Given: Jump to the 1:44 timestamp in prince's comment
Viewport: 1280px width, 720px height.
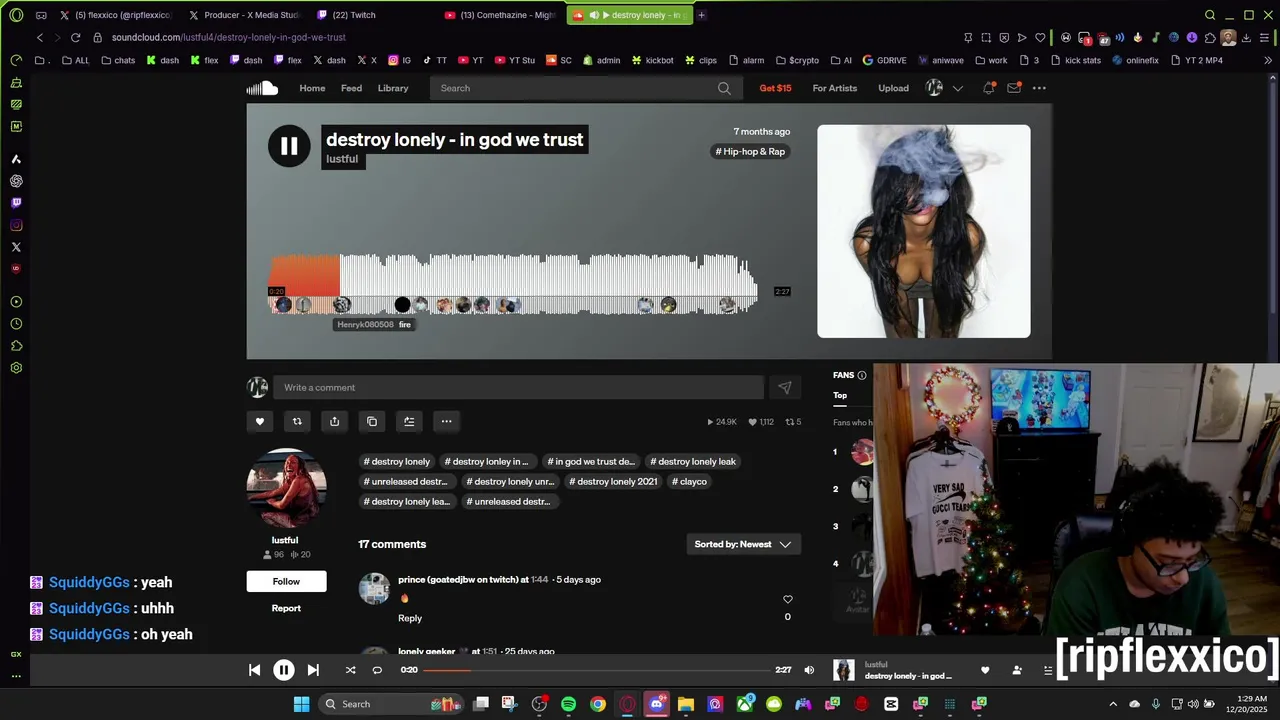Looking at the screenshot, I should (x=540, y=580).
